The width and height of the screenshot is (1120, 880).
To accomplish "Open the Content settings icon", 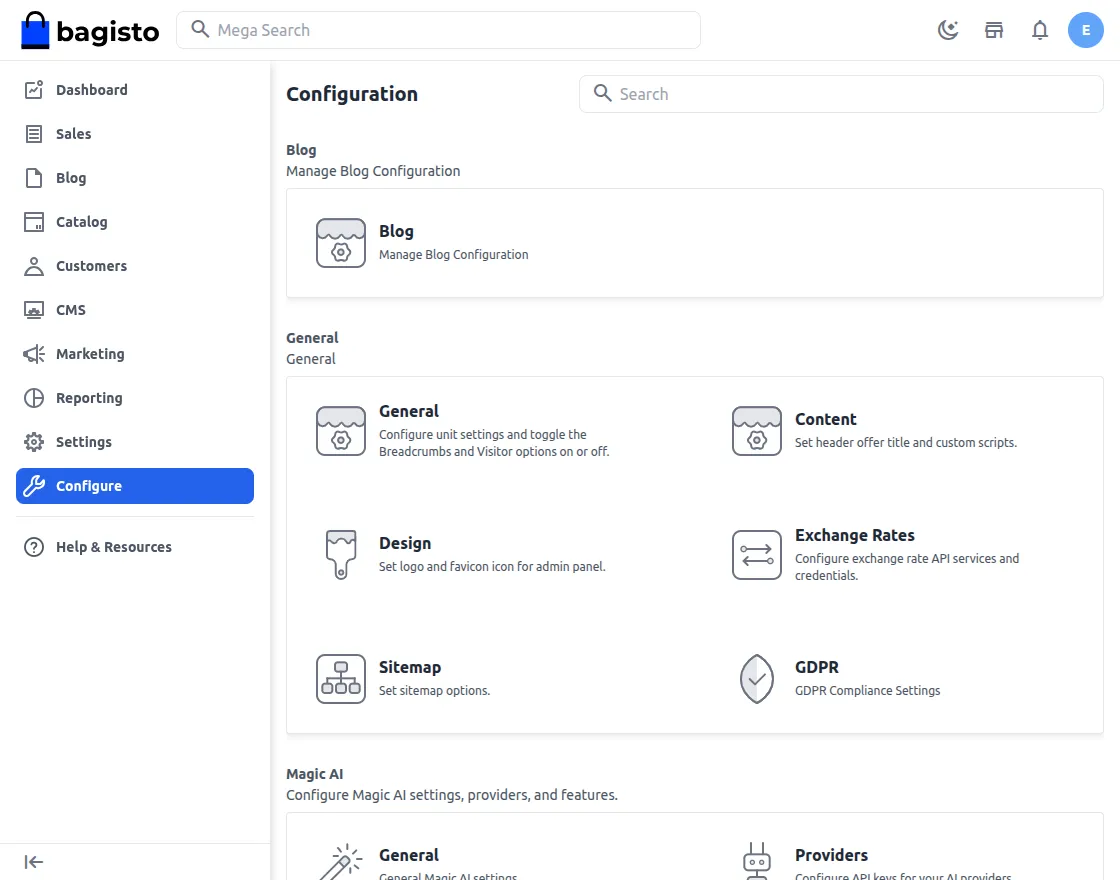I will (756, 431).
